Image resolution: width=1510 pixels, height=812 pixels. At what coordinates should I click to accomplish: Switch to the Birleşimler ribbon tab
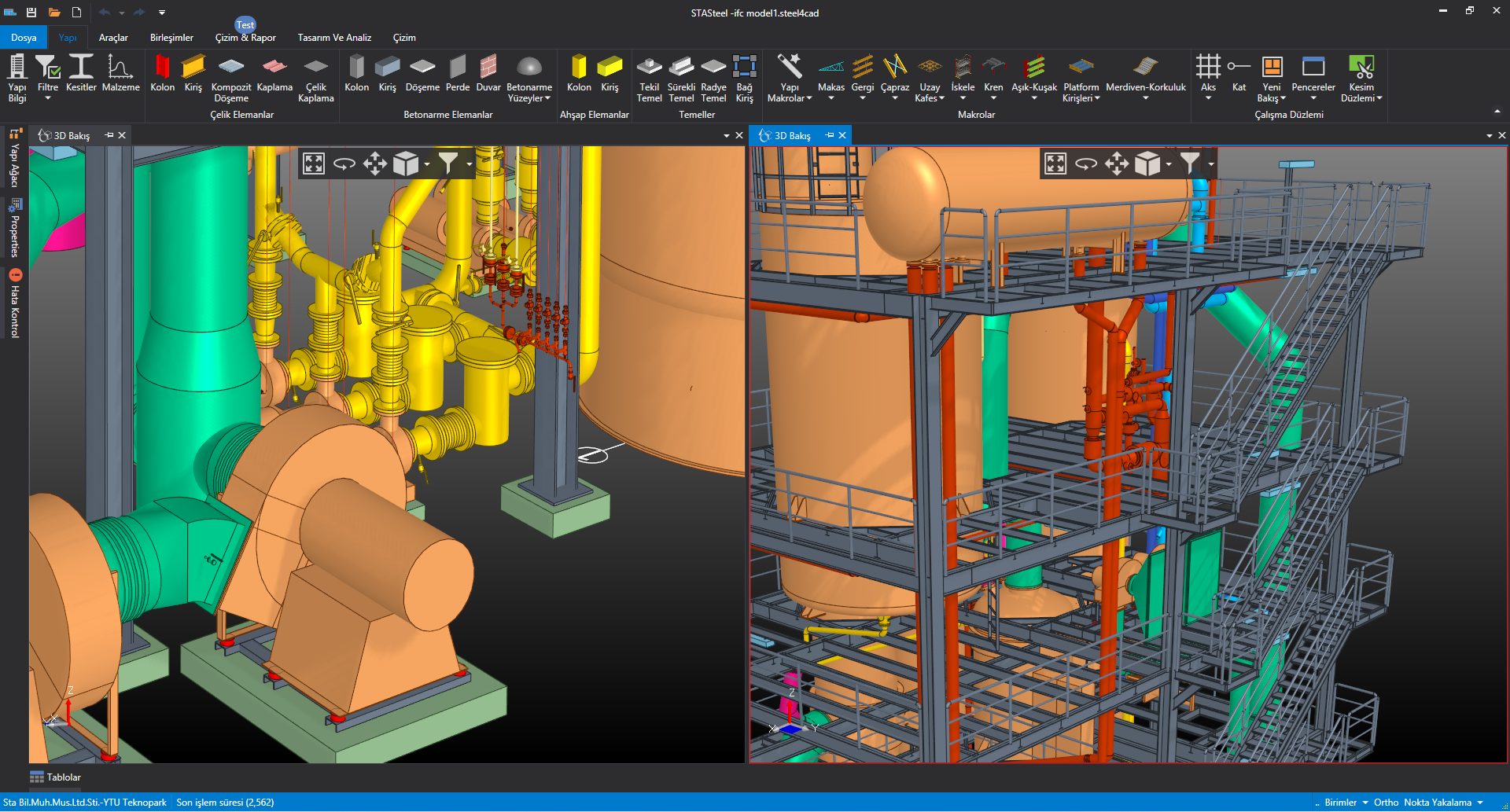(x=171, y=38)
